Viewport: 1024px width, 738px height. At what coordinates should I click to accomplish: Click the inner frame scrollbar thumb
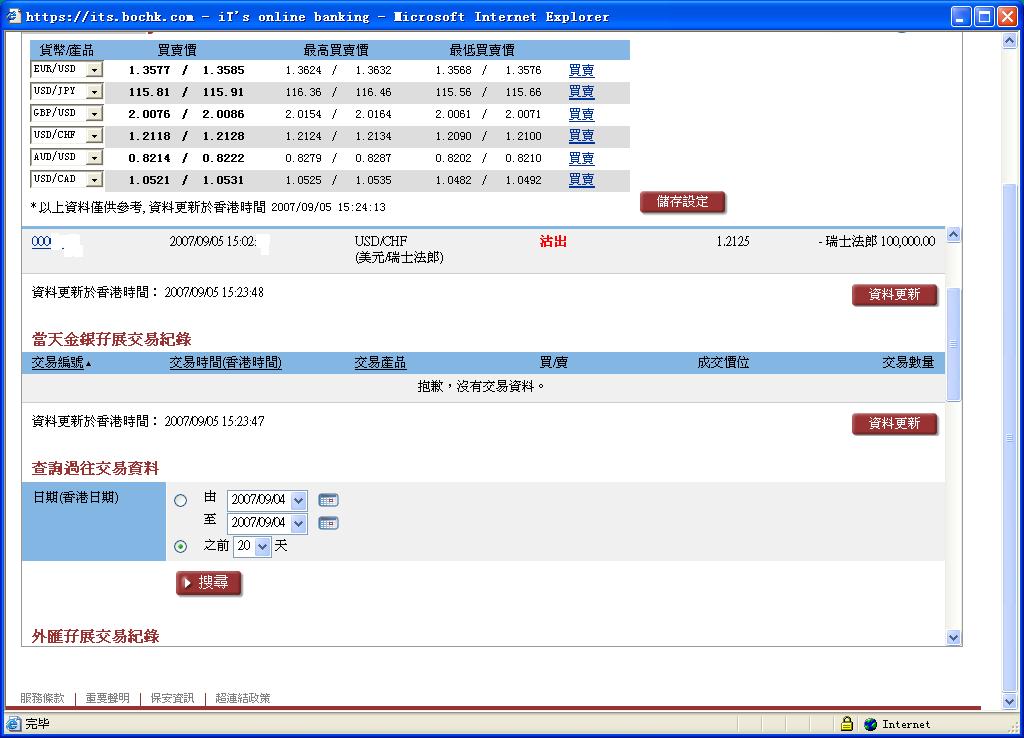pyautogui.click(x=953, y=344)
